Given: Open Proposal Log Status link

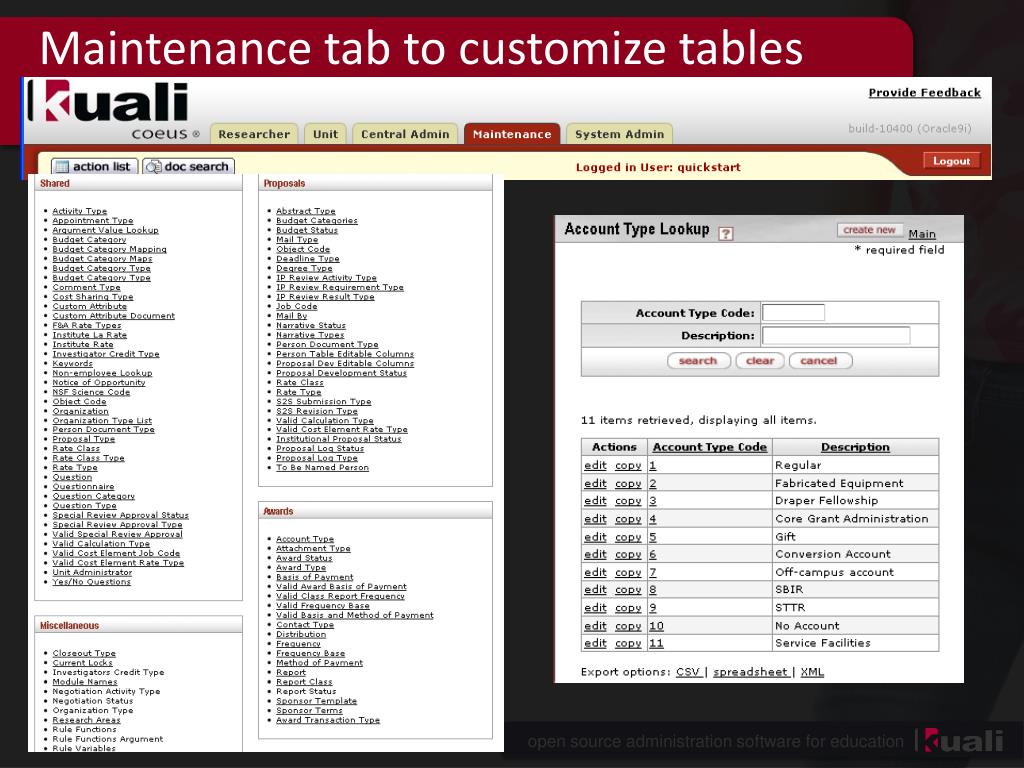Looking at the screenshot, I should (x=319, y=449).
